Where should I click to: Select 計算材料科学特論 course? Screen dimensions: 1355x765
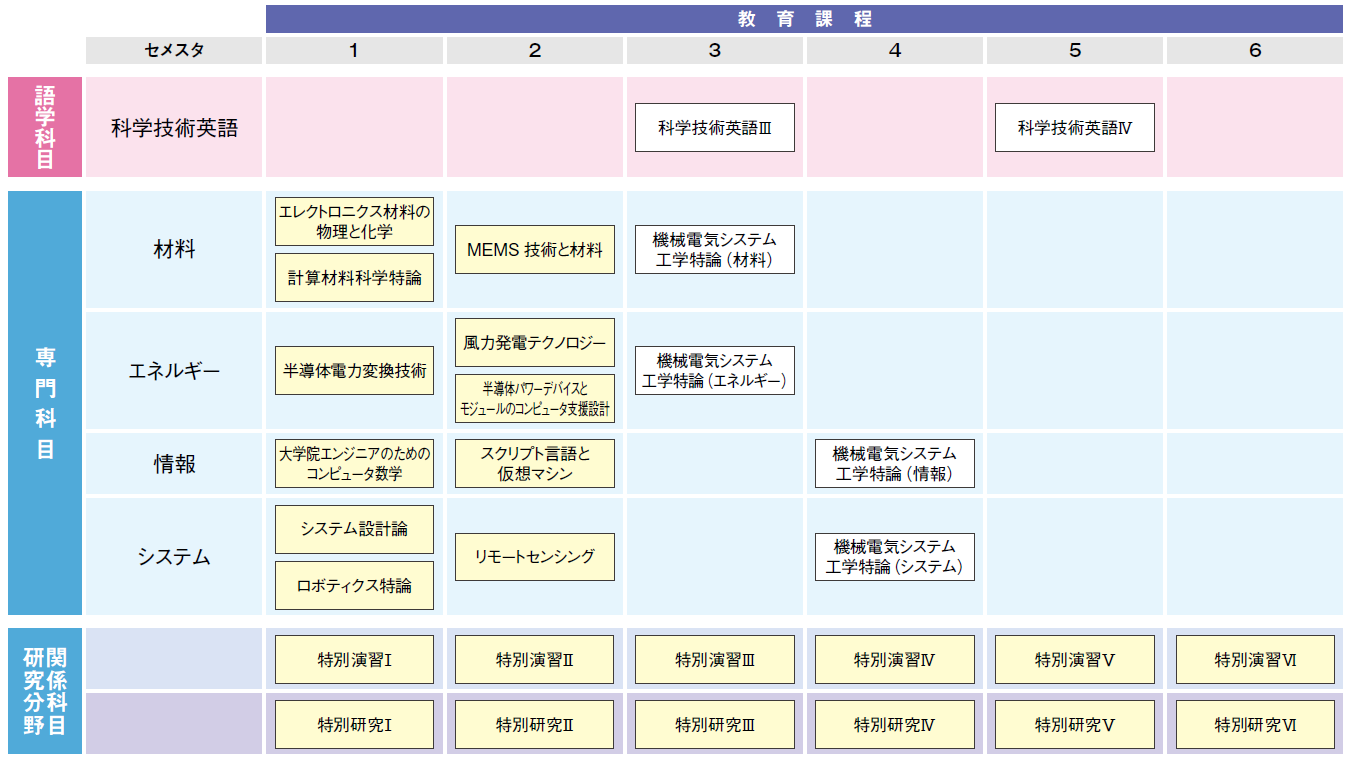point(354,277)
